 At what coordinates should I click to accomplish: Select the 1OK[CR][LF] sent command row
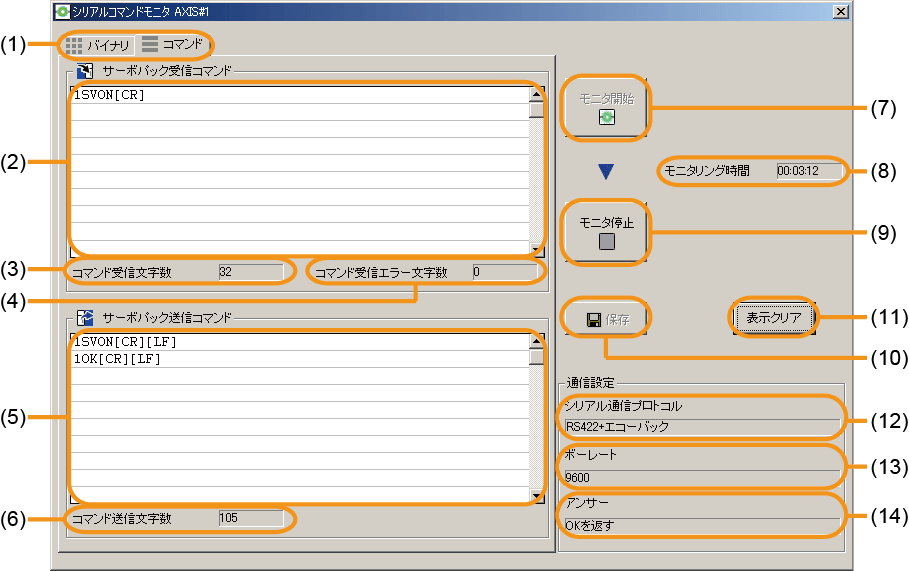300,358
